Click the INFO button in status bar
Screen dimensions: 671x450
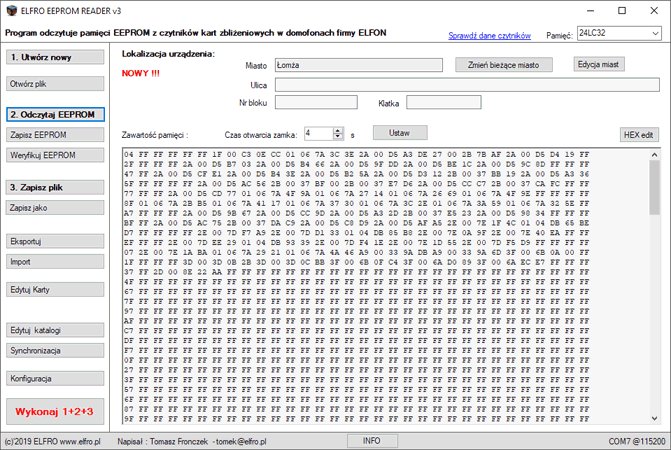pos(372,441)
